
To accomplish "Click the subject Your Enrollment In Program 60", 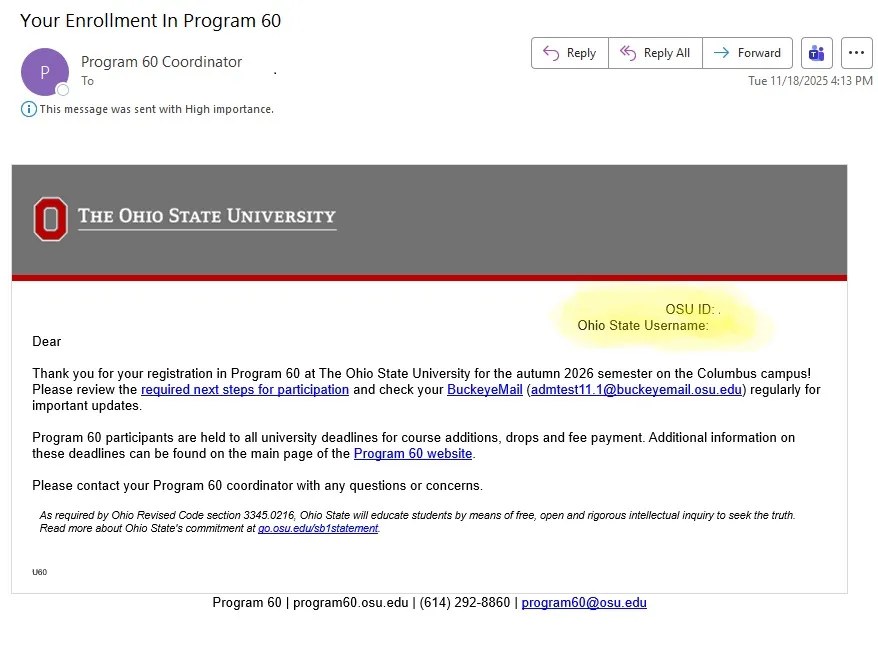I will pos(151,21).
